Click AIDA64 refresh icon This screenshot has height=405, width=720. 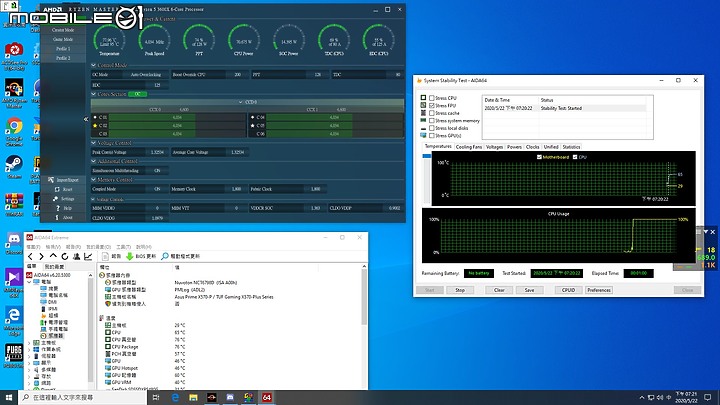65,256
